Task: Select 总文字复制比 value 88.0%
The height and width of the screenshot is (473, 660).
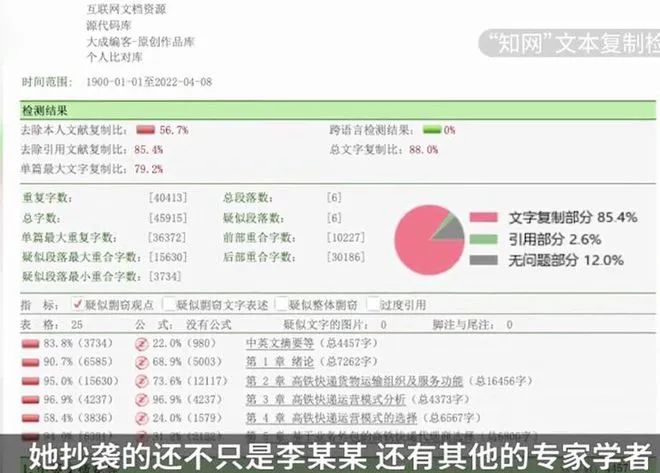Action: 423,150
